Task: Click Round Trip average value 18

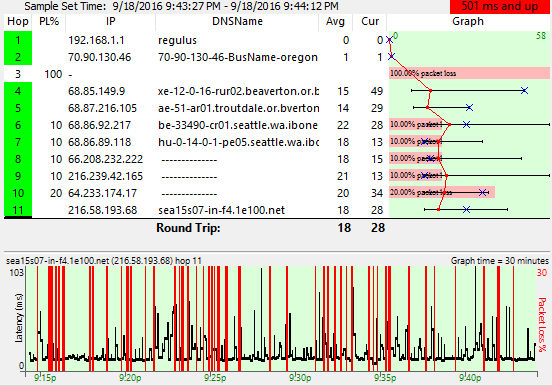Action: (344, 228)
